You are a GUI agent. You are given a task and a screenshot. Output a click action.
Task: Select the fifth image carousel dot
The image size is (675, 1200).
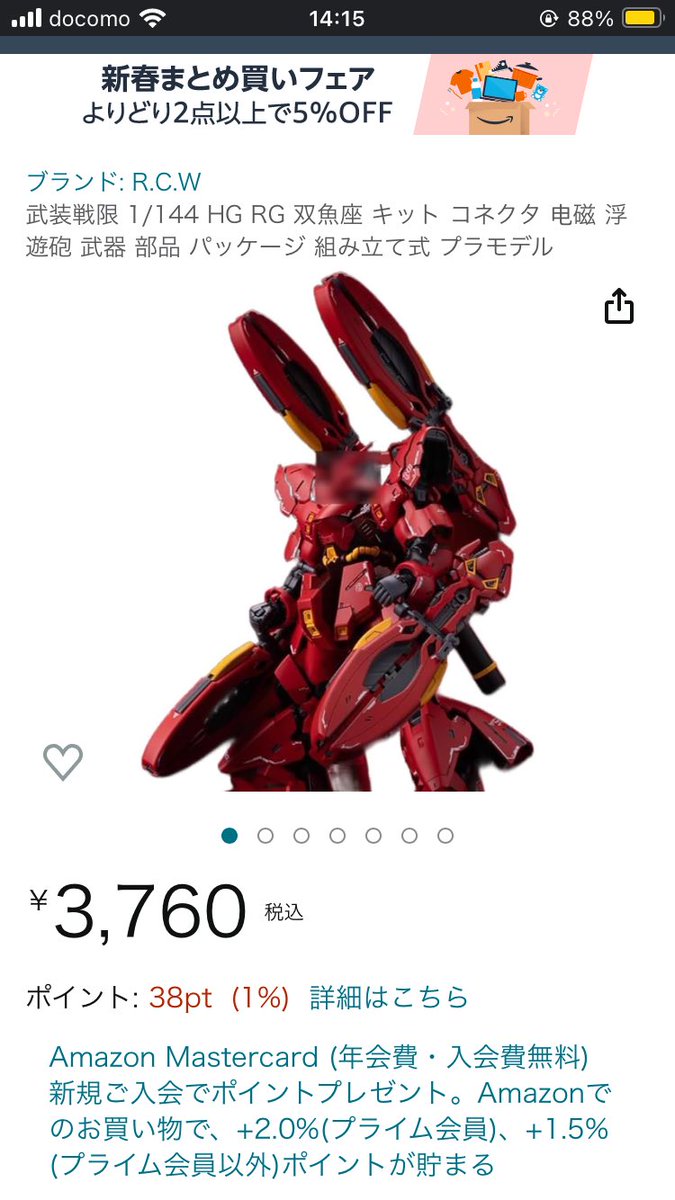[x=373, y=835]
